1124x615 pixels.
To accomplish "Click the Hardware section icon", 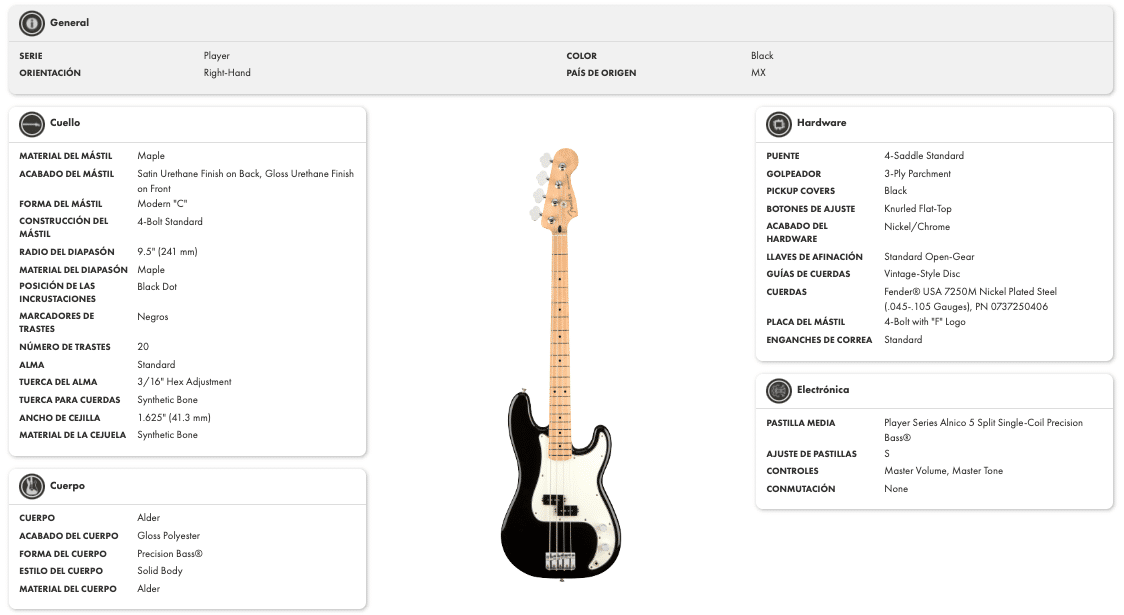I will tap(779, 124).
